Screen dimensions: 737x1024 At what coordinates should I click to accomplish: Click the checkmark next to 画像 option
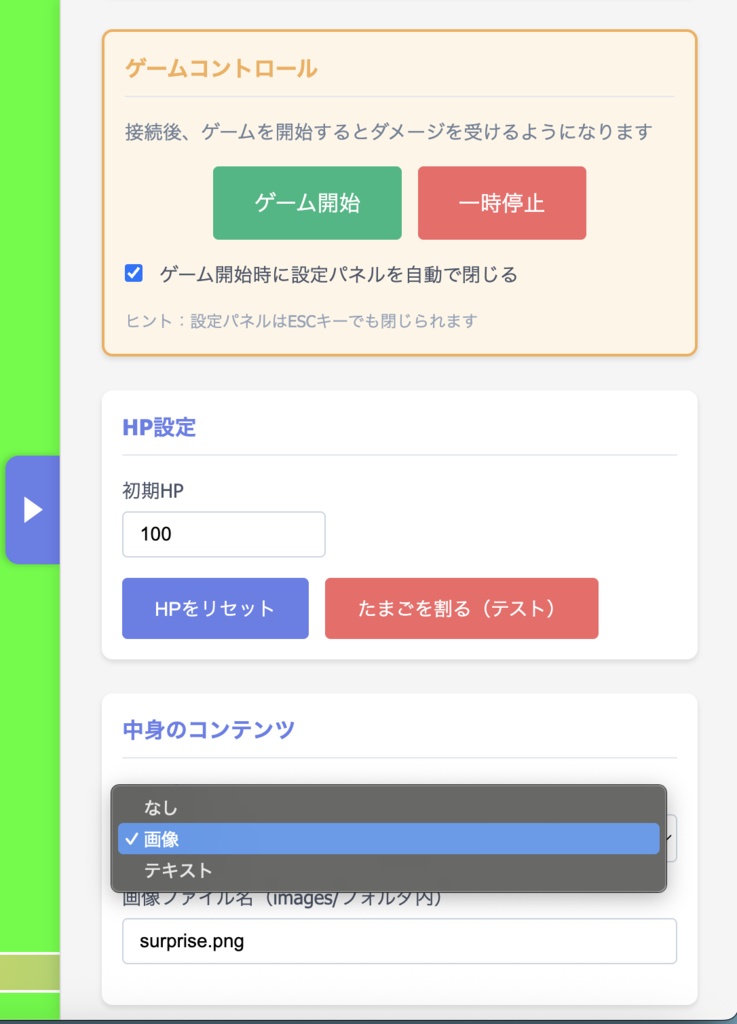pos(131,839)
